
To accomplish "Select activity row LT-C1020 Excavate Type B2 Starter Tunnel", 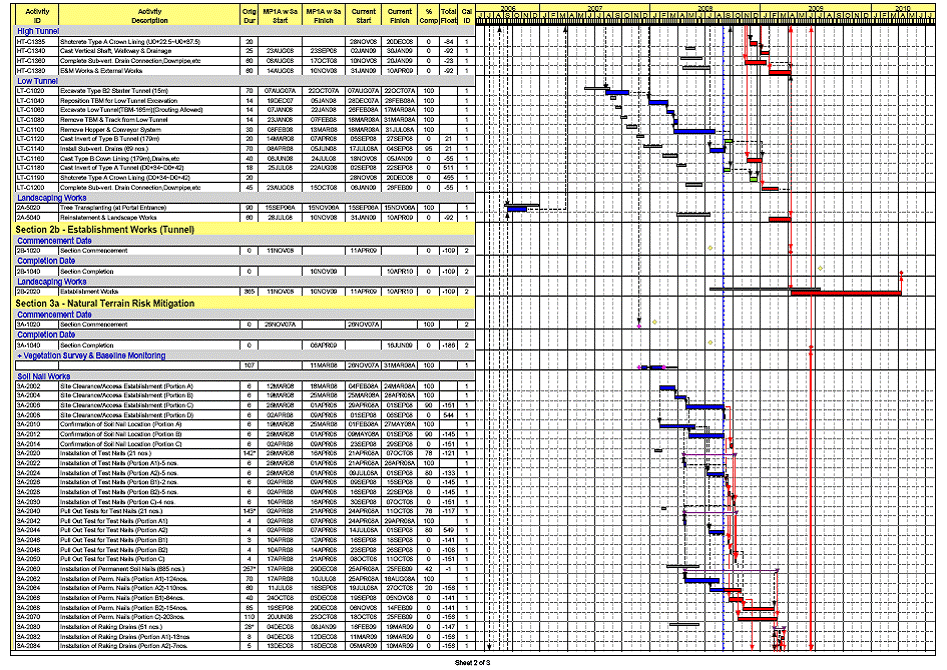I will (x=150, y=91).
